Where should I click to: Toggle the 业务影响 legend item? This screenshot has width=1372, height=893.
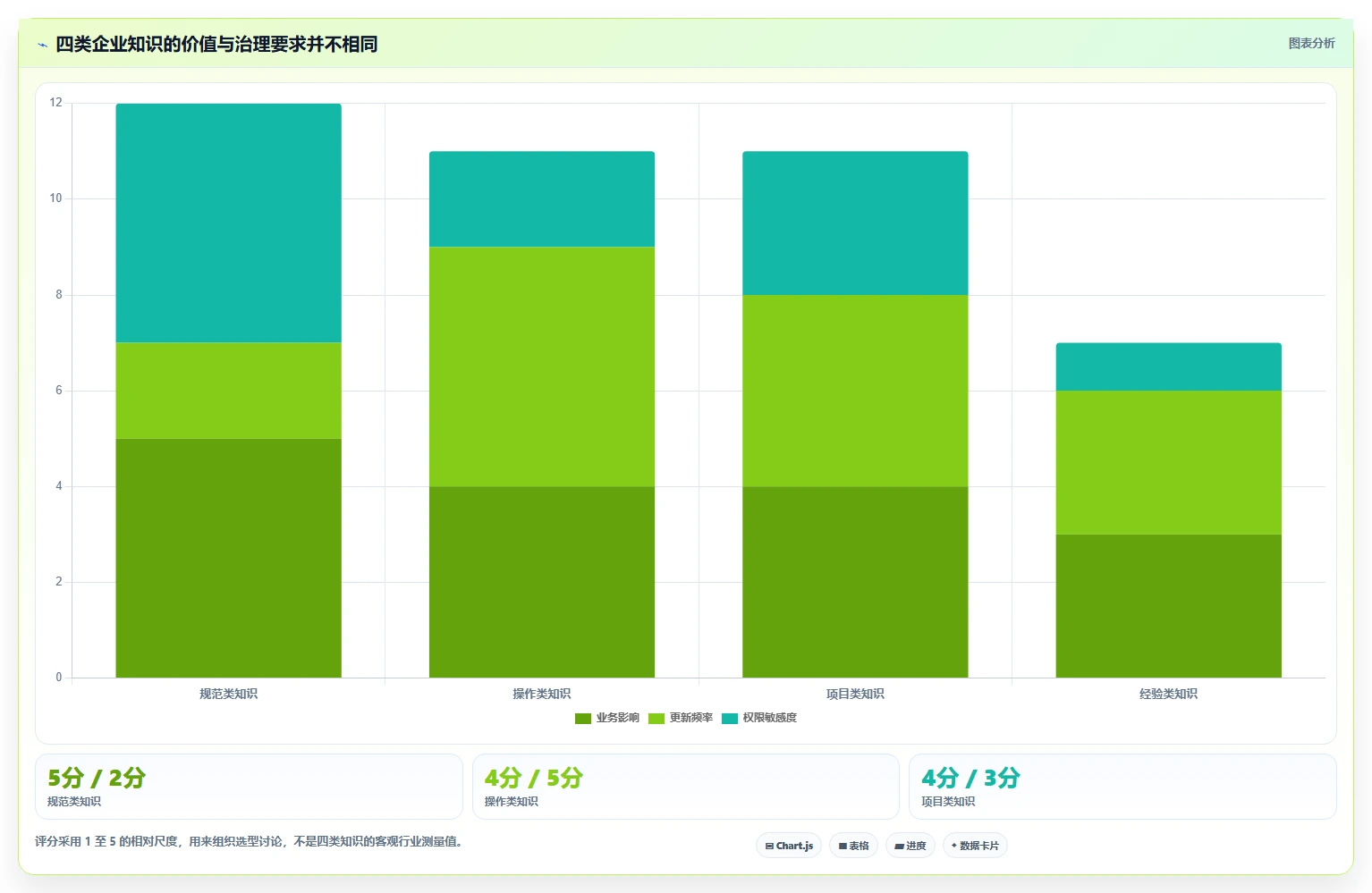(x=607, y=718)
